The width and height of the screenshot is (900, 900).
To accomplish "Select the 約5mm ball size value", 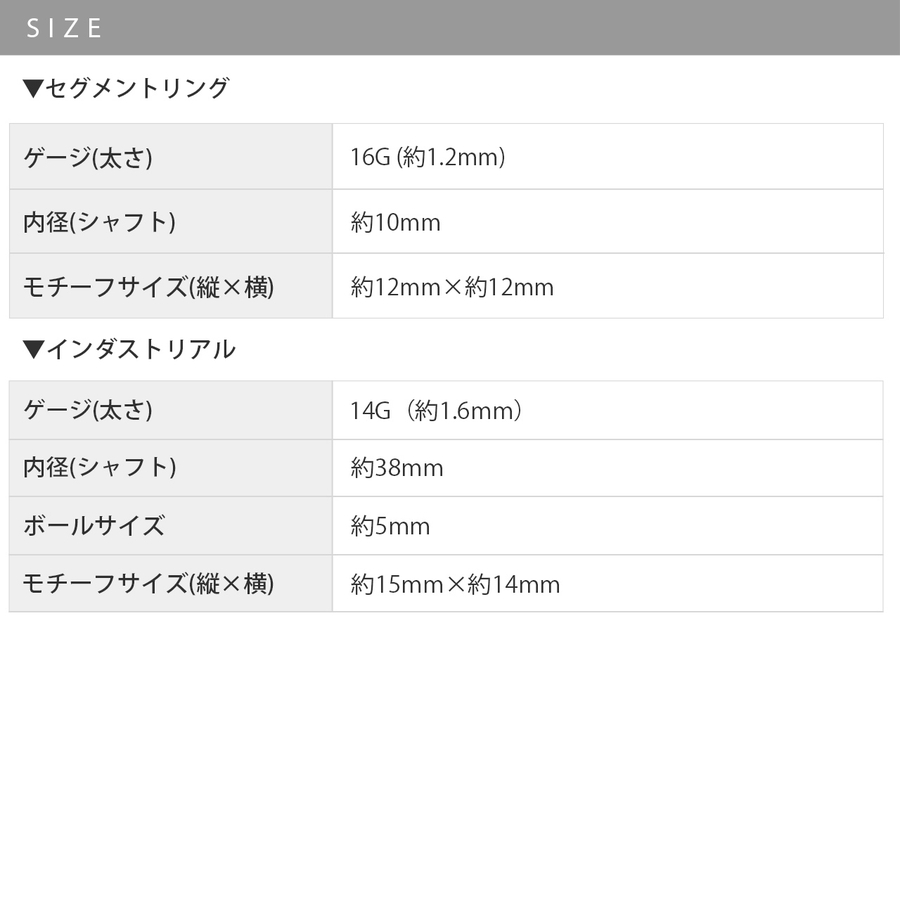I will [390, 526].
